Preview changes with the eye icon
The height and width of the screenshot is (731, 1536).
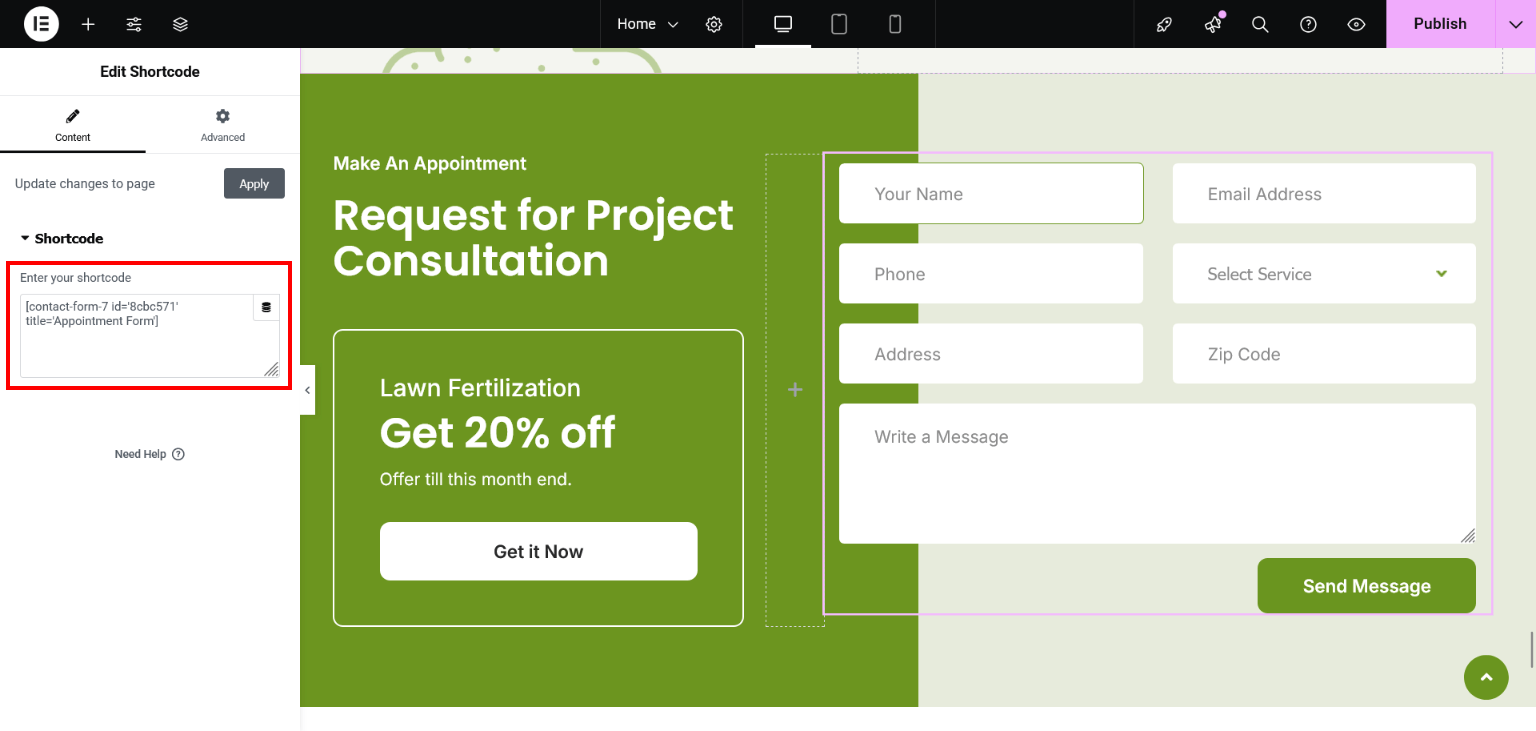pos(1356,24)
